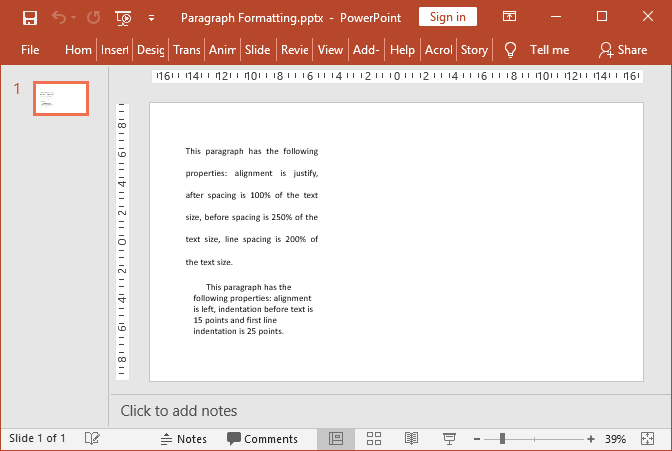Open the File tab
Image resolution: width=672 pixels, height=451 pixels.
click(30, 49)
